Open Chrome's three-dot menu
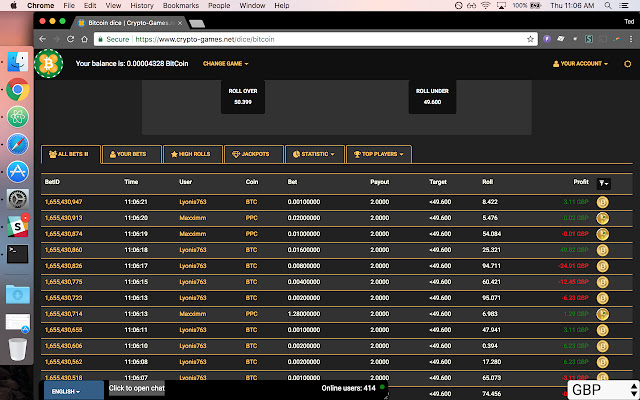The width and height of the screenshot is (640, 400). 631,39
